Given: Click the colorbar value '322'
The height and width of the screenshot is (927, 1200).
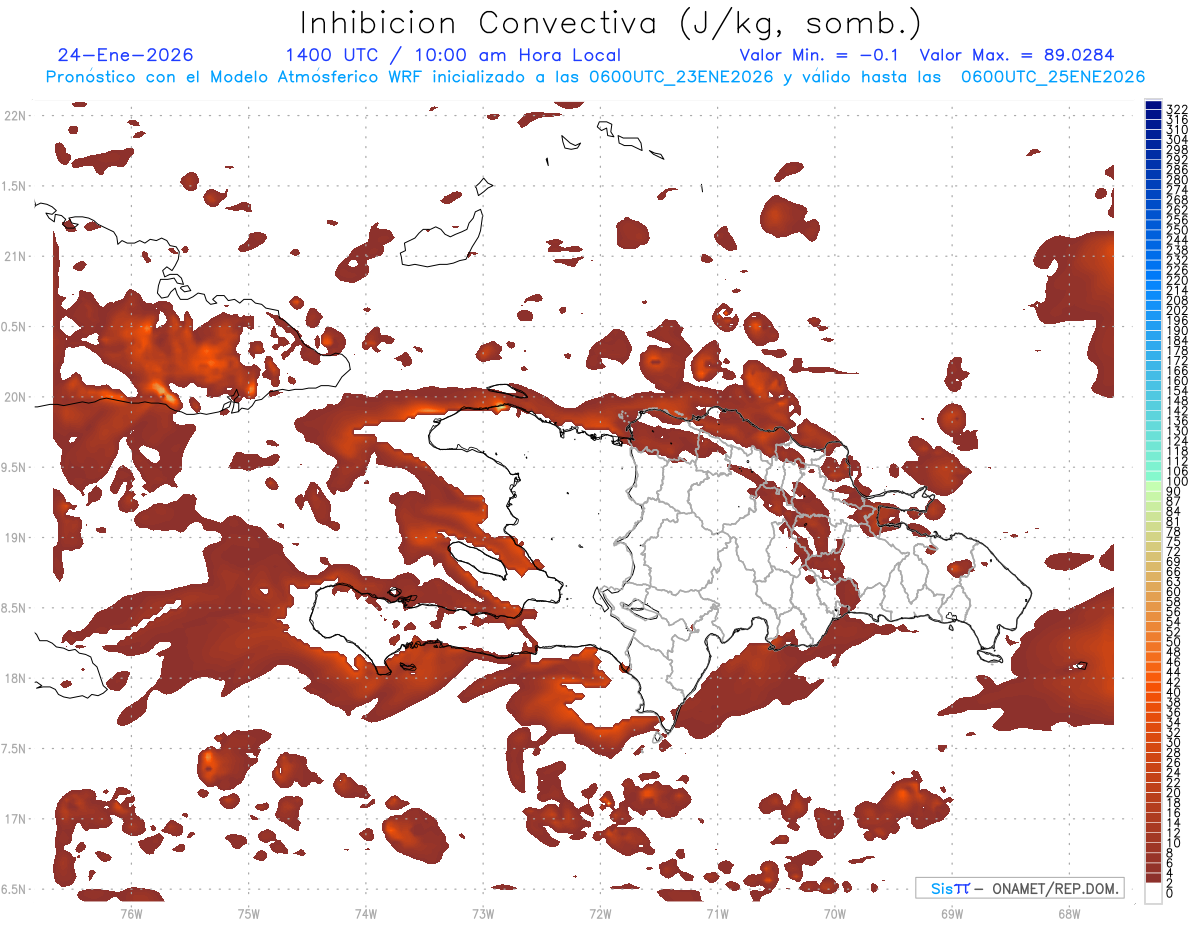Looking at the screenshot, I should click(1176, 109).
